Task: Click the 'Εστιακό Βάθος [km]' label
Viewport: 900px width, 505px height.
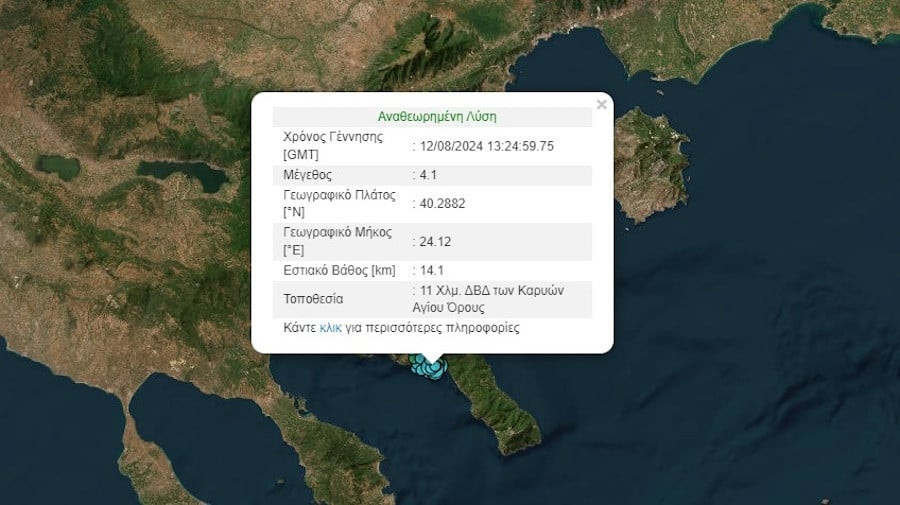Action: (x=340, y=270)
